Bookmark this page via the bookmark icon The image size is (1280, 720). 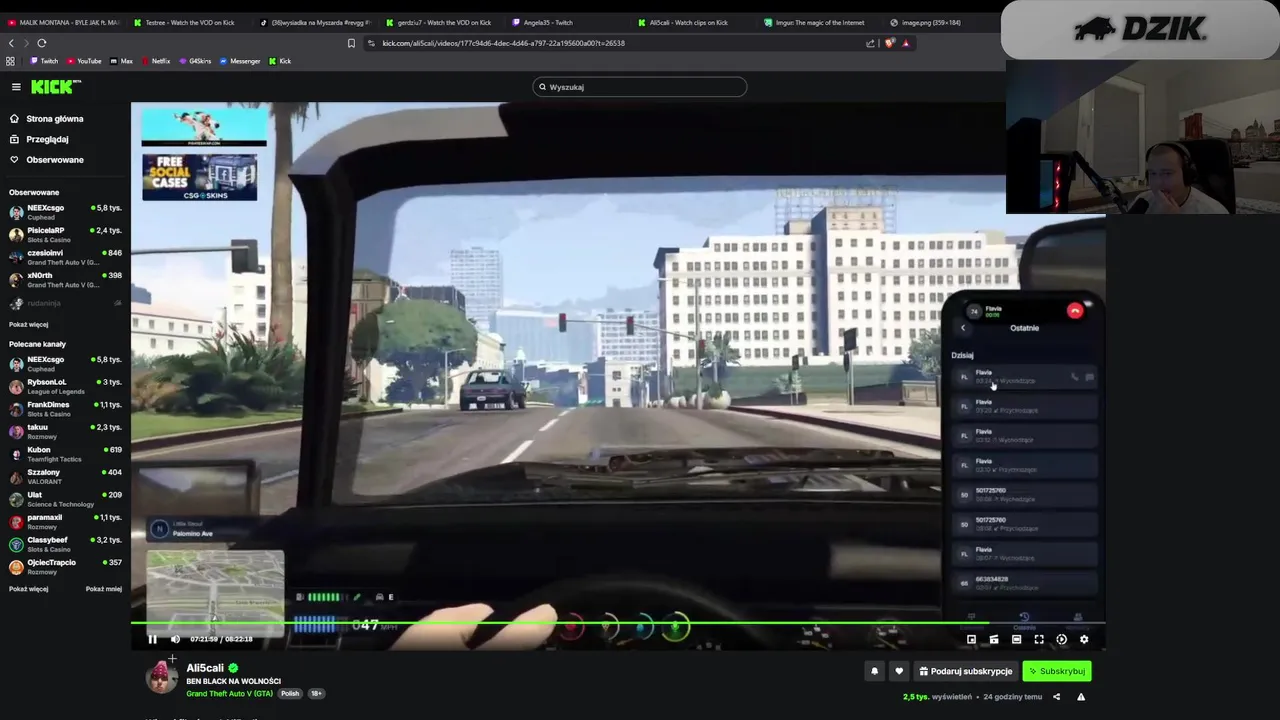[351, 43]
